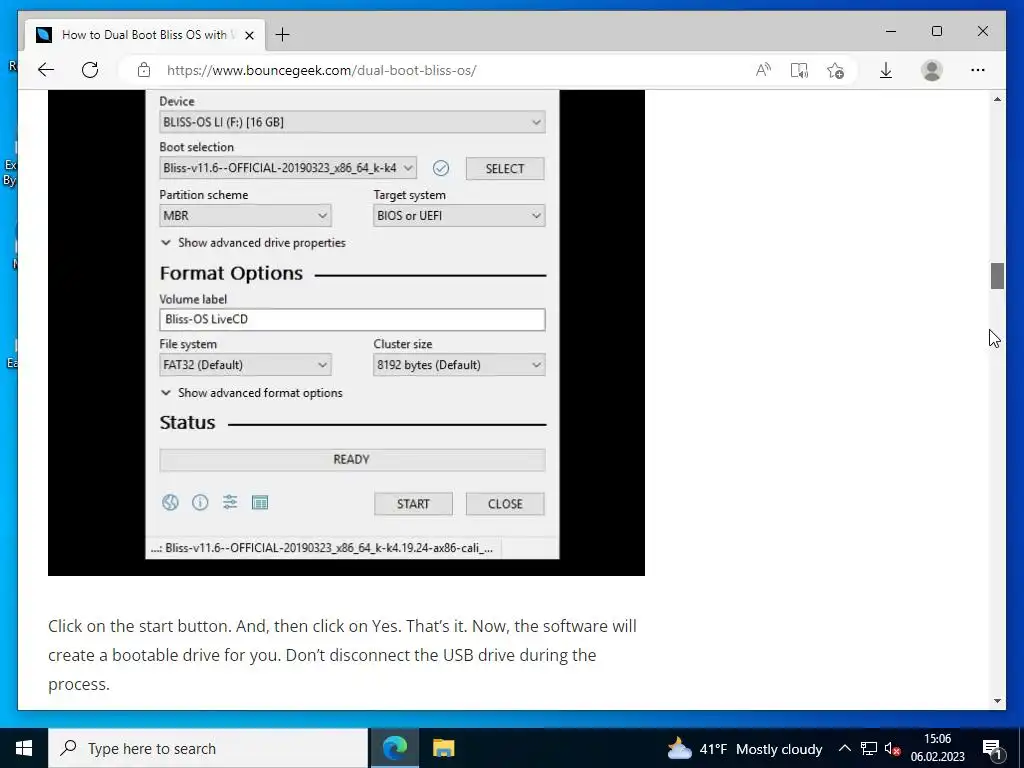Open the 8192 bytes cluster size dropdown
Viewport: 1024px width, 768px height.
pos(459,364)
